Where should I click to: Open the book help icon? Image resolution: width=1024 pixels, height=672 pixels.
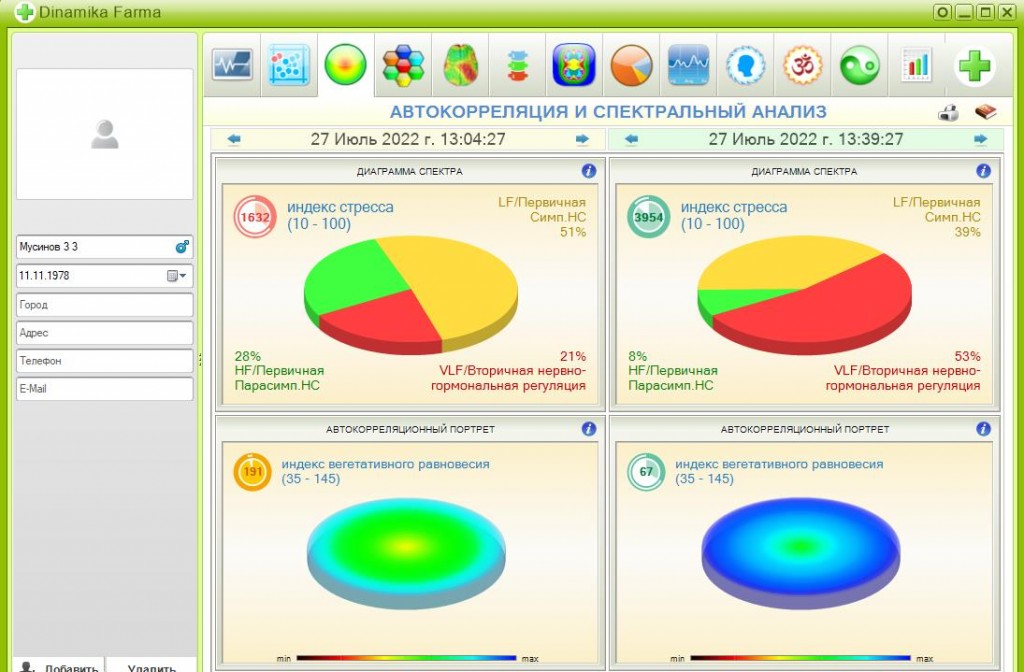pyautogui.click(x=985, y=112)
